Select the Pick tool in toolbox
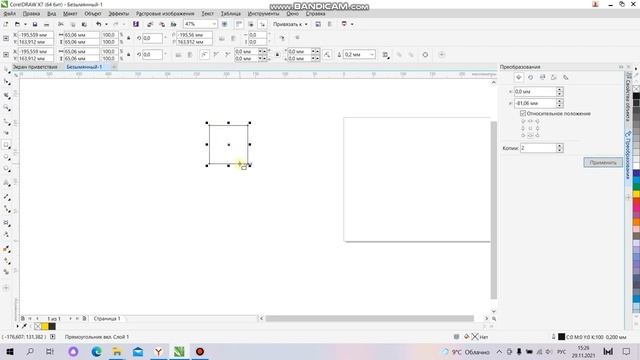The width and height of the screenshot is (640, 360). 7,70
